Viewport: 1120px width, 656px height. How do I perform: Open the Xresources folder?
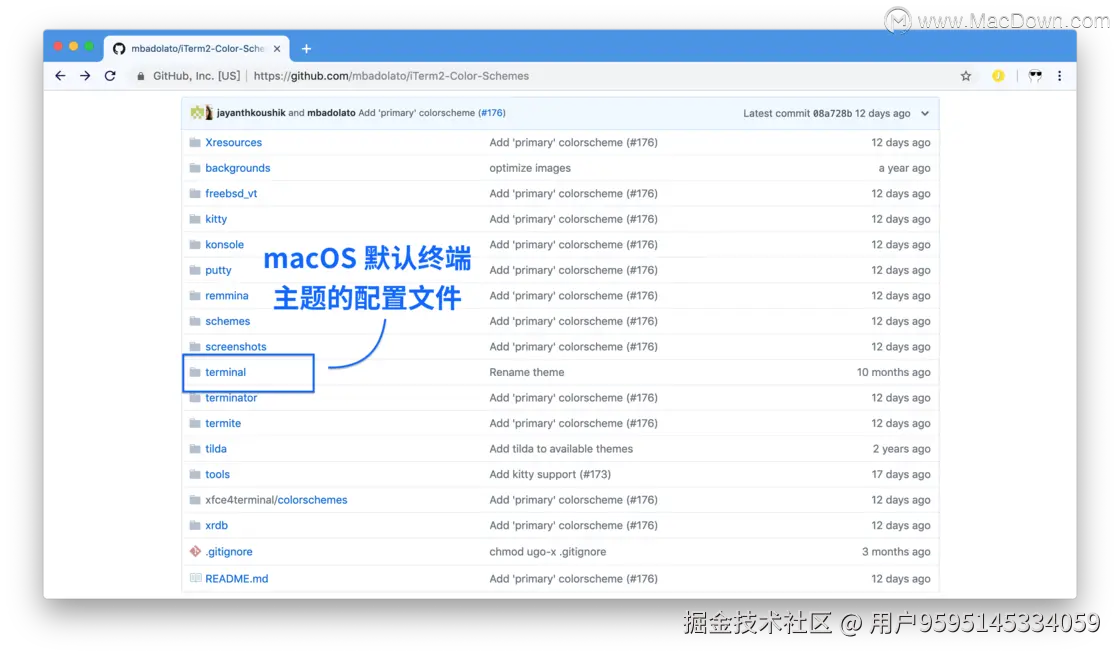click(234, 142)
